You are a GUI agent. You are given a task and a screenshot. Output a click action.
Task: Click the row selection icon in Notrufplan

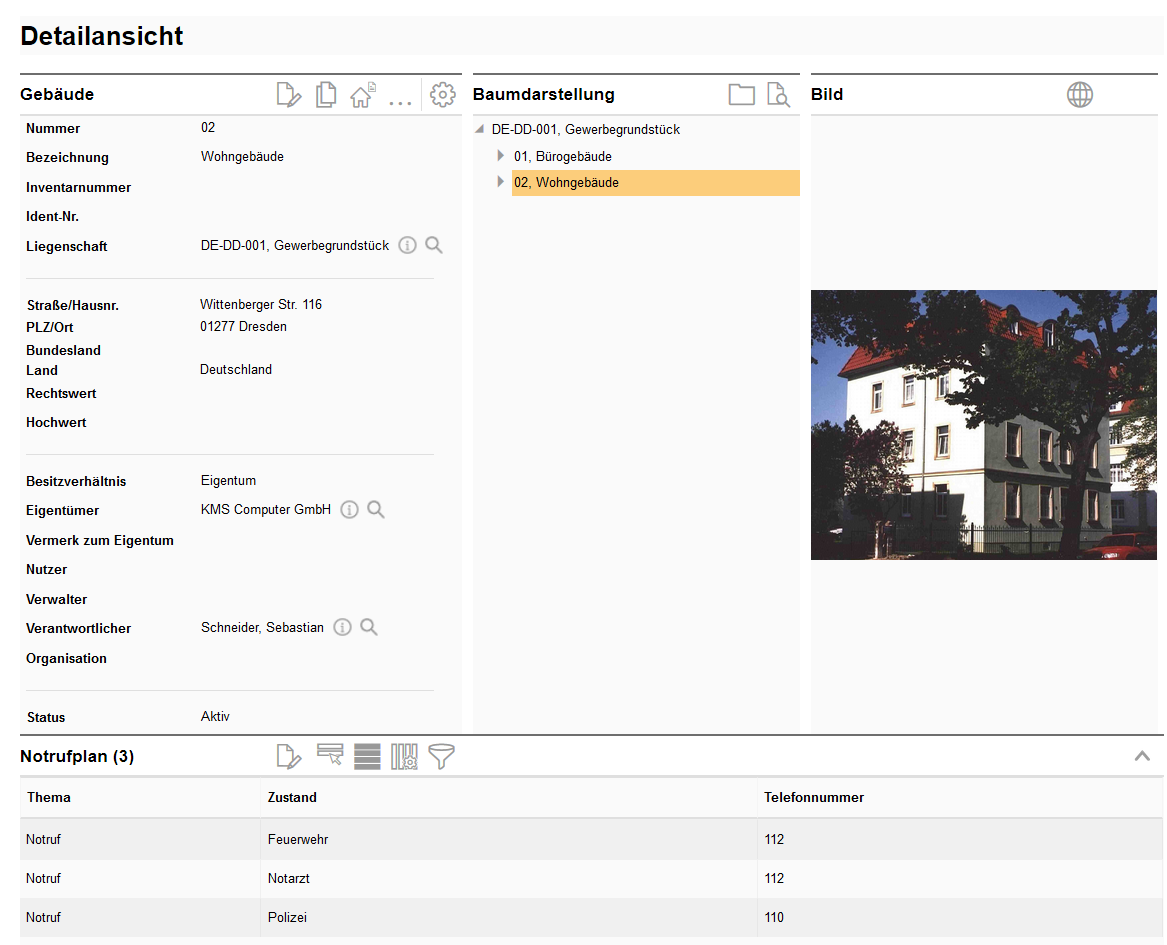click(x=330, y=755)
